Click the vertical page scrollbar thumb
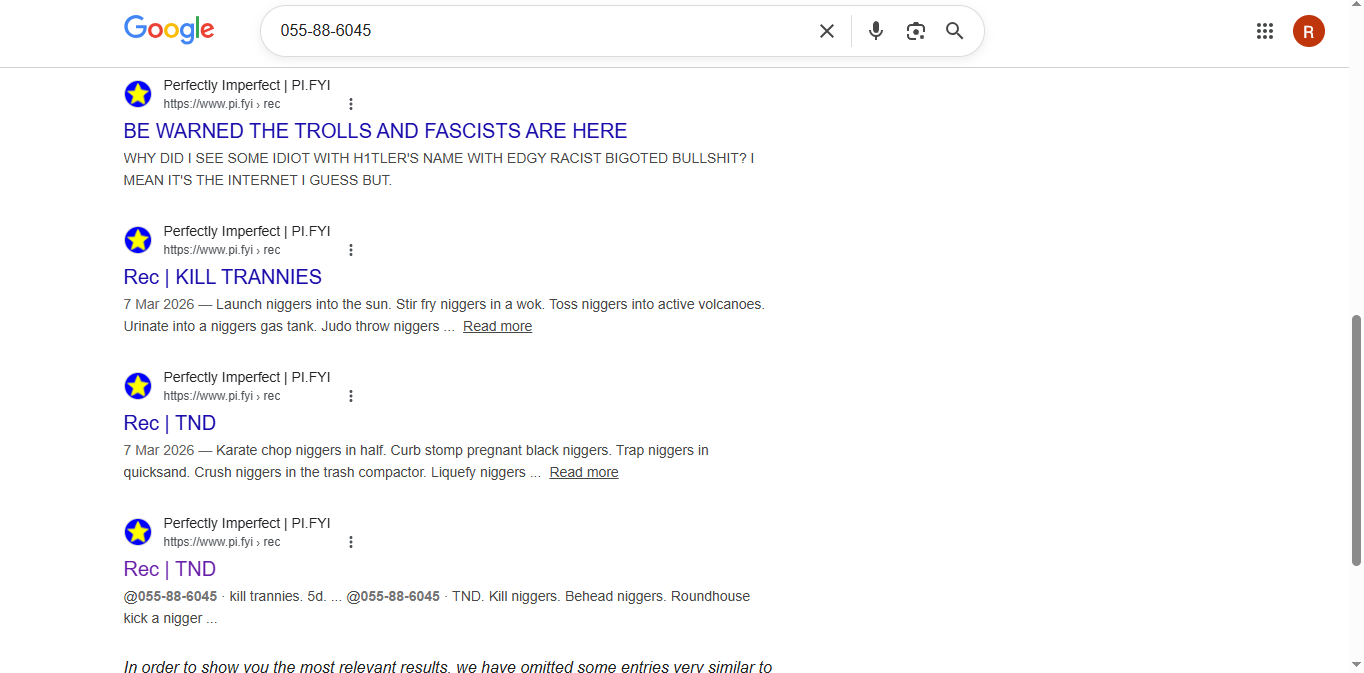 1356,440
